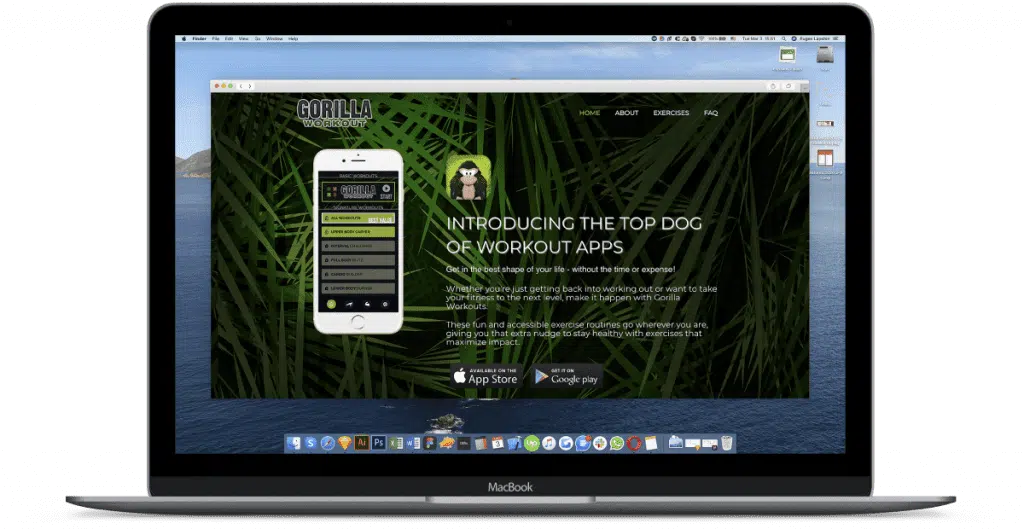Select Upper Body workout row on phone
Image resolution: width=1024 pixels, height=529 pixels.
358,232
